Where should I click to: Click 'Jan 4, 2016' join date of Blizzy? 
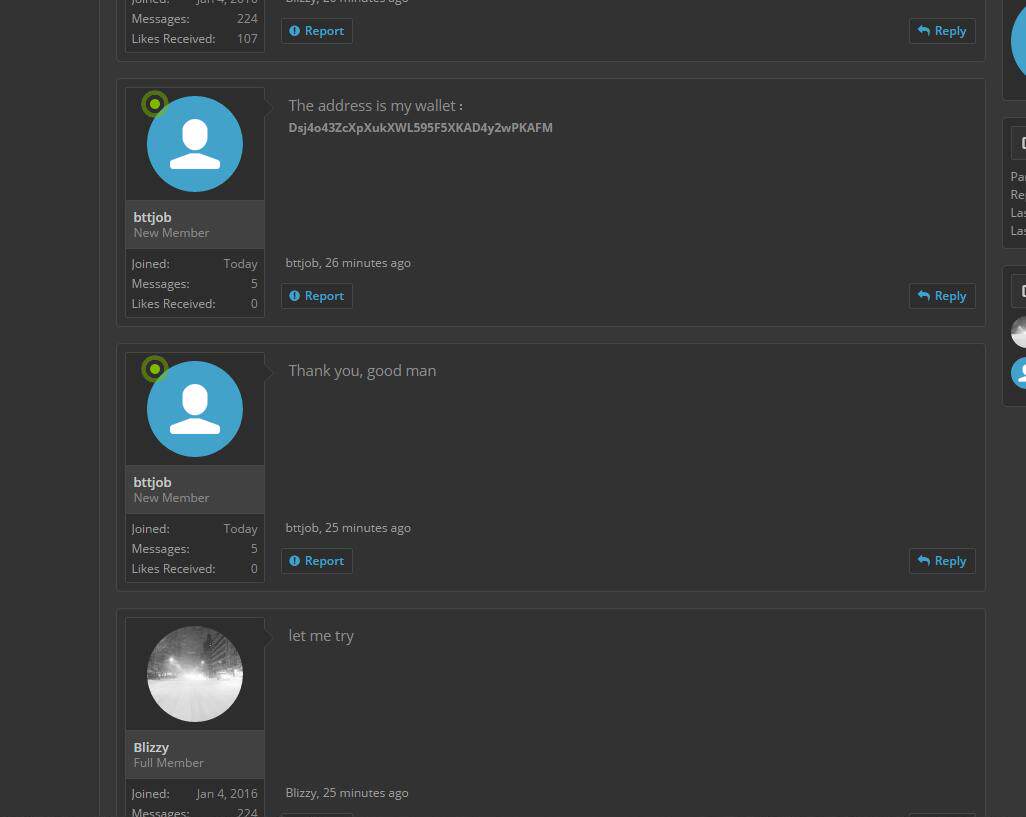pos(227,793)
